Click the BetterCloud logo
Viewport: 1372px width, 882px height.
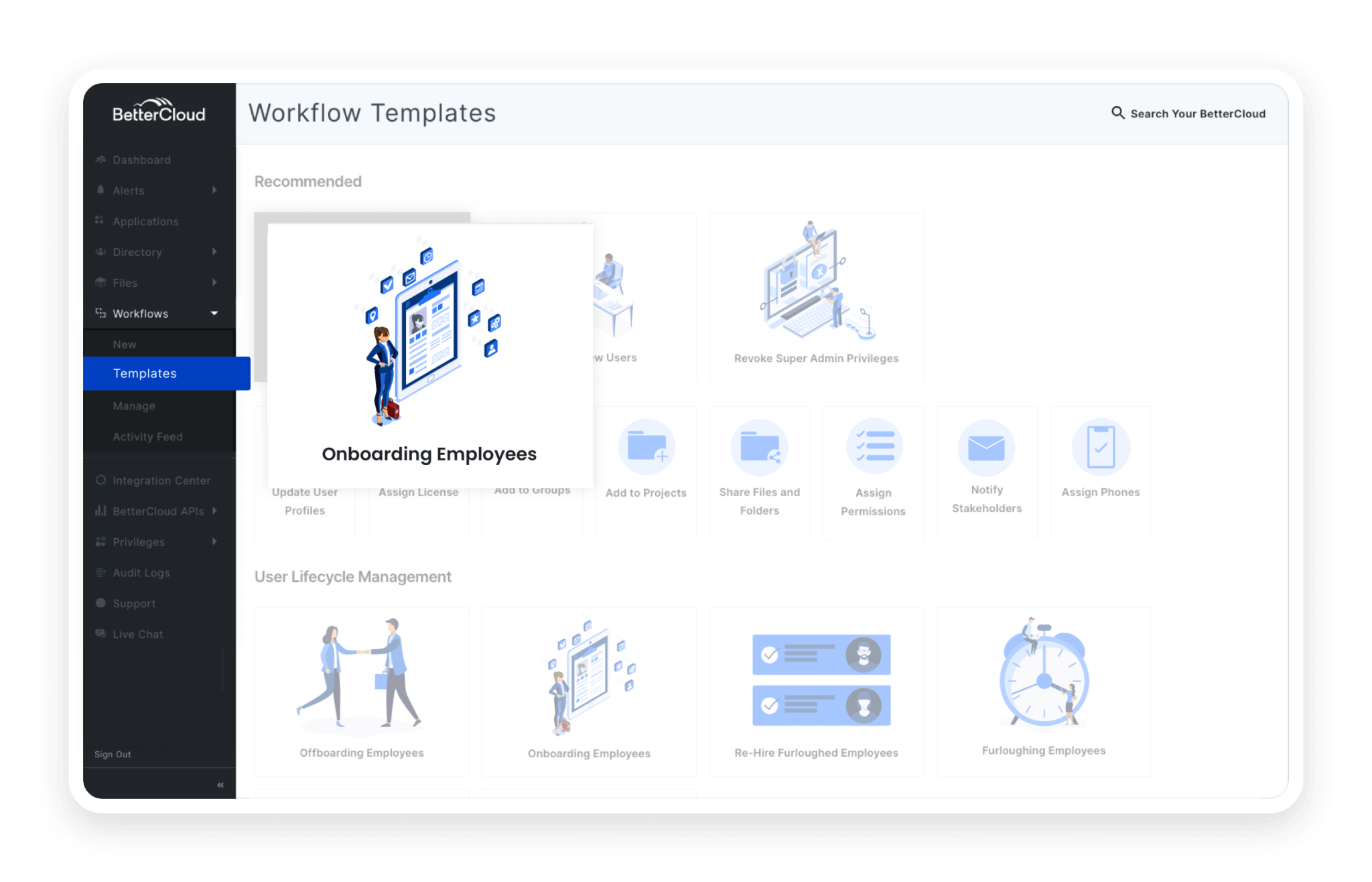pos(159,111)
